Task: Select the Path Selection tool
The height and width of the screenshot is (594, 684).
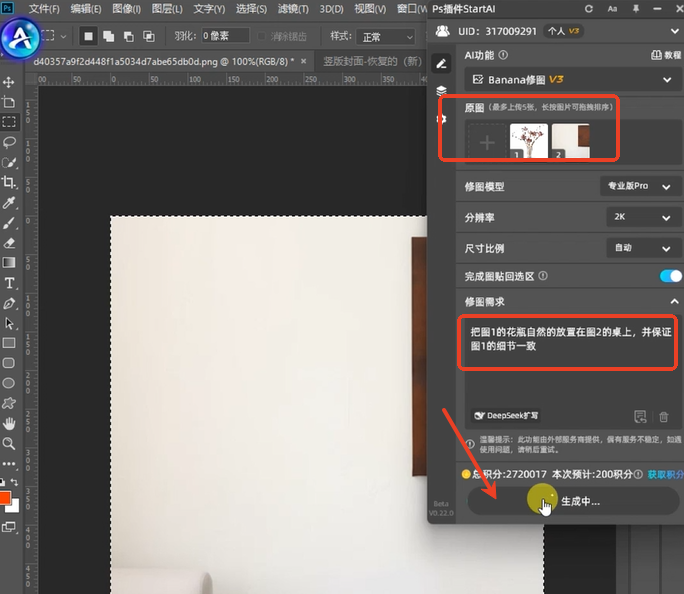Action: [x=9, y=323]
